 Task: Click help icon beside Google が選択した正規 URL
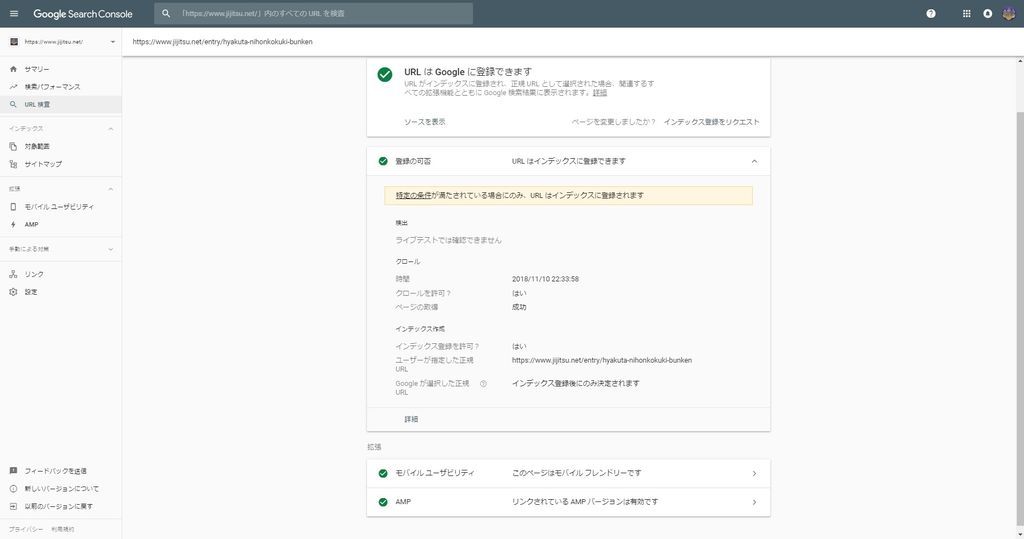483,384
